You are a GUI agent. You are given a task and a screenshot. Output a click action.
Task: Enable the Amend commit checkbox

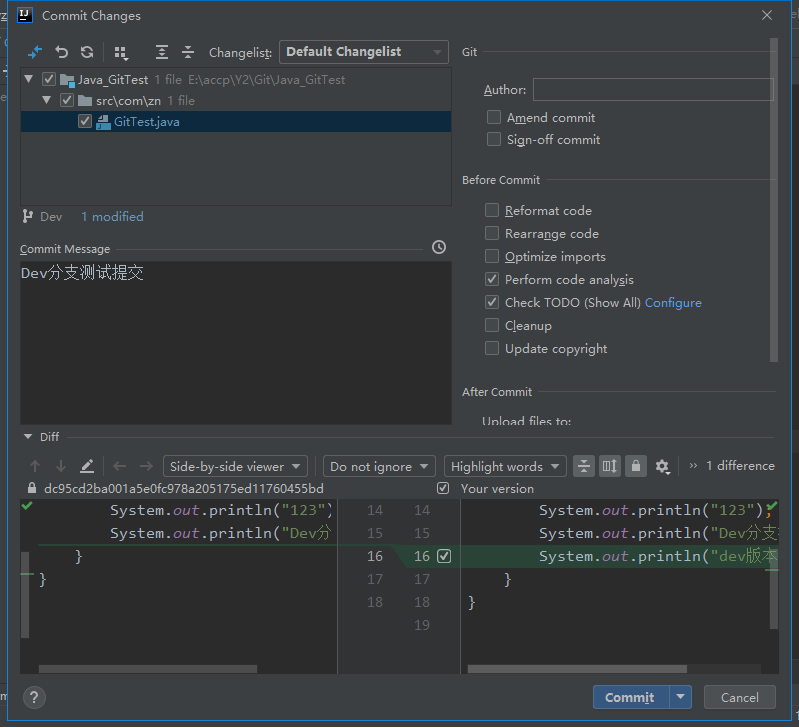[x=494, y=118]
